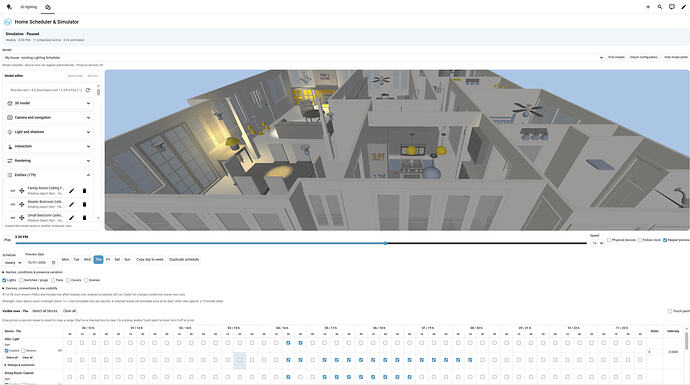This screenshot has width=690, height=385.
Task: Enable the Physical devices checkbox
Action: pyautogui.click(x=609, y=240)
